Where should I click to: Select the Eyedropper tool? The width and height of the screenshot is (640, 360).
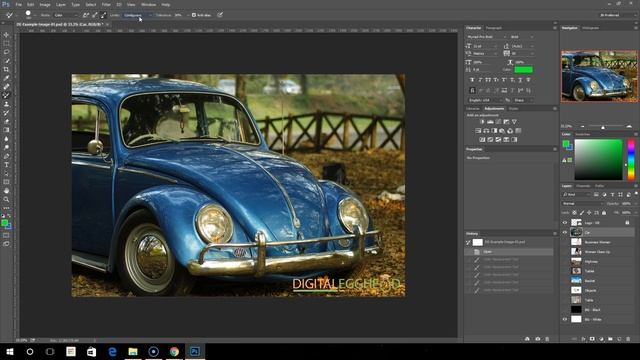click(6, 78)
